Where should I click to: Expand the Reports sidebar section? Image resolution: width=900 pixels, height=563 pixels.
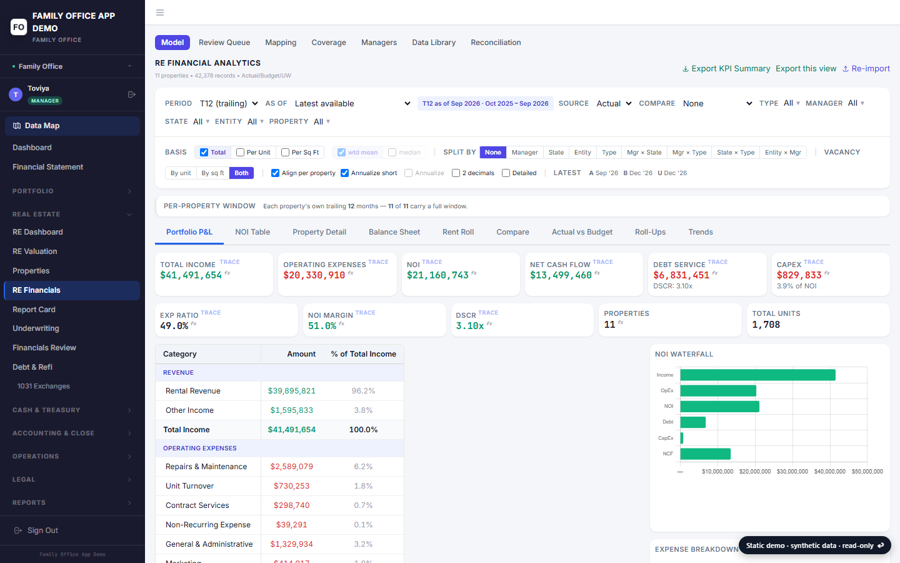tap(72, 503)
